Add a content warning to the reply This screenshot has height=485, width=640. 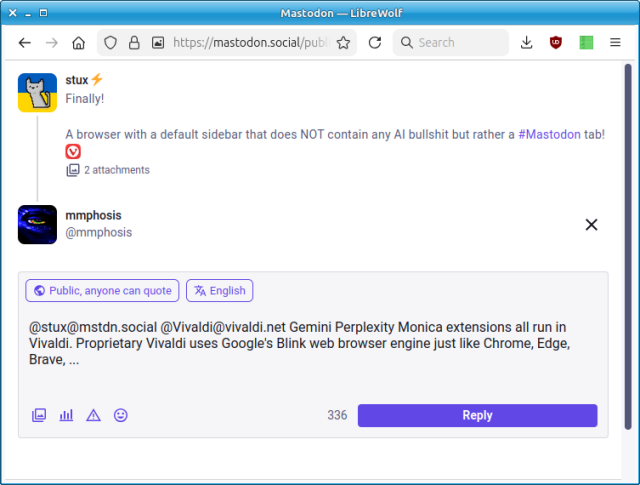pos(93,415)
